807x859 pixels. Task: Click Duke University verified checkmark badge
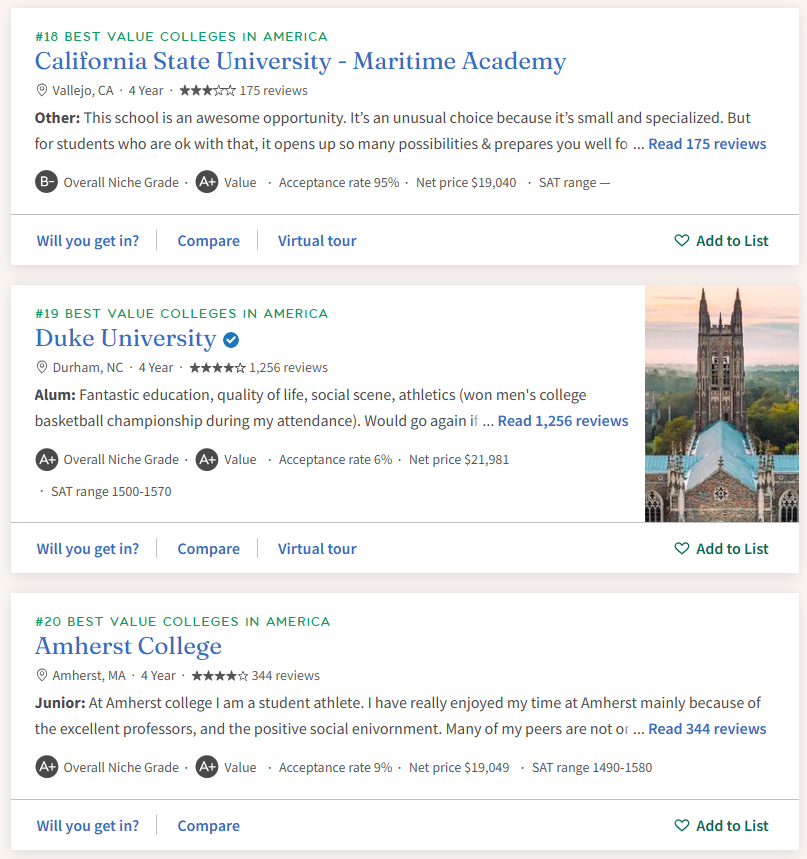231,339
